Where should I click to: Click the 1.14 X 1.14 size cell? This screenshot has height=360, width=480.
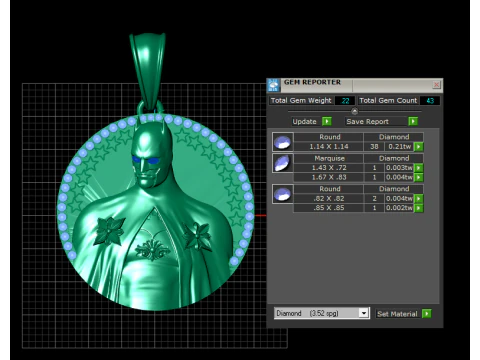click(329, 147)
